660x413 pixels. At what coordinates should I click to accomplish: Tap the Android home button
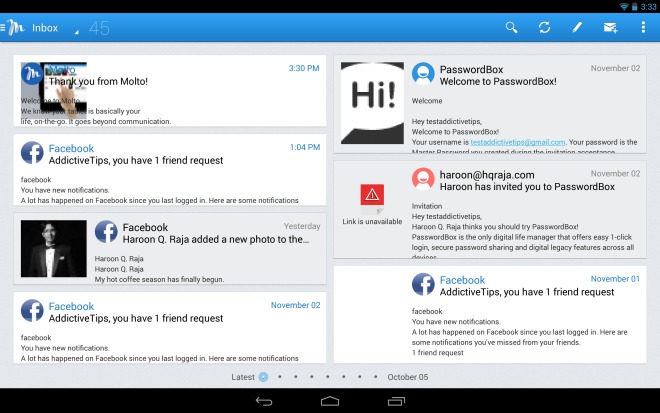330,401
